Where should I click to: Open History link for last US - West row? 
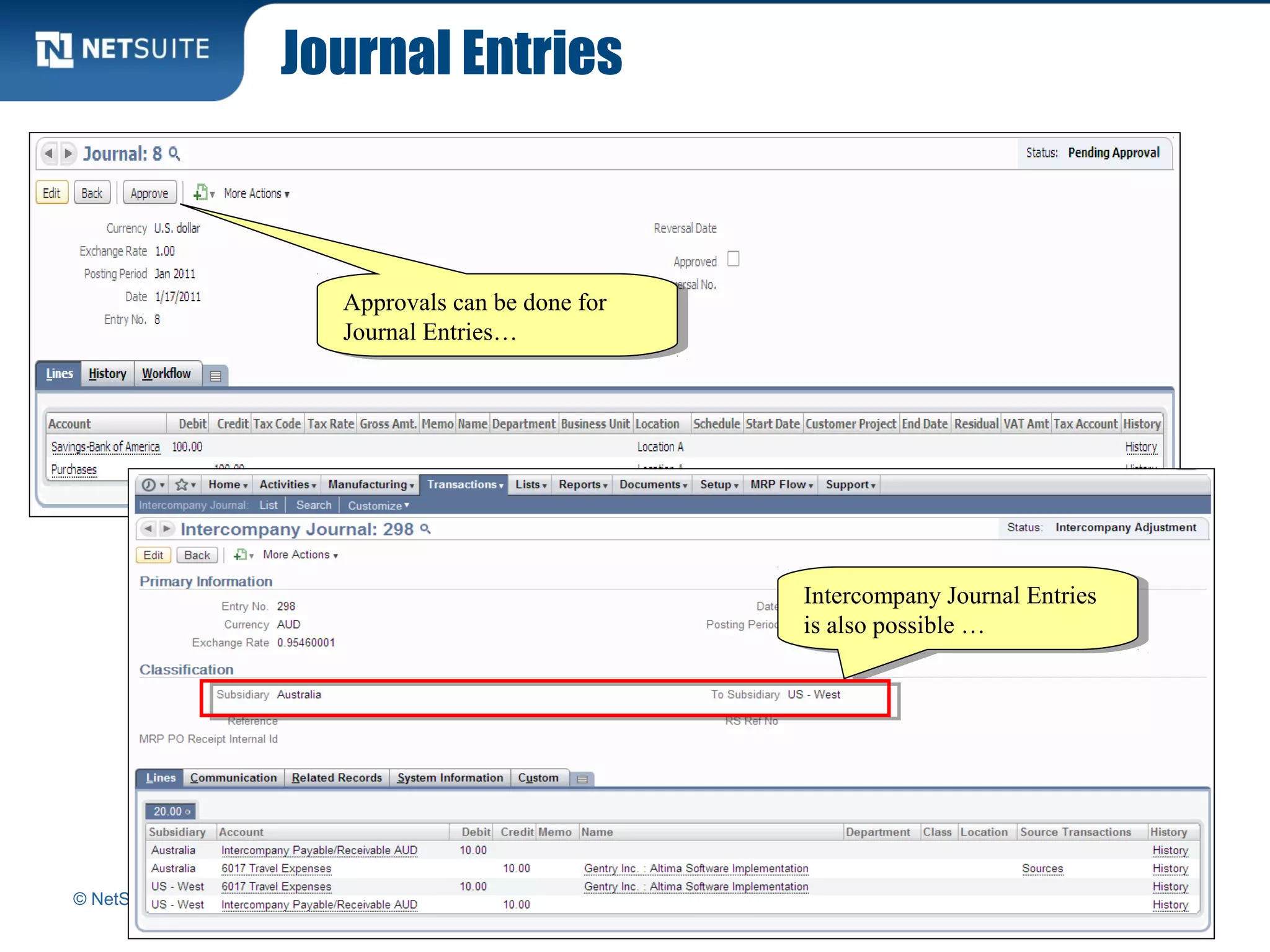click(x=1170, y=904)
